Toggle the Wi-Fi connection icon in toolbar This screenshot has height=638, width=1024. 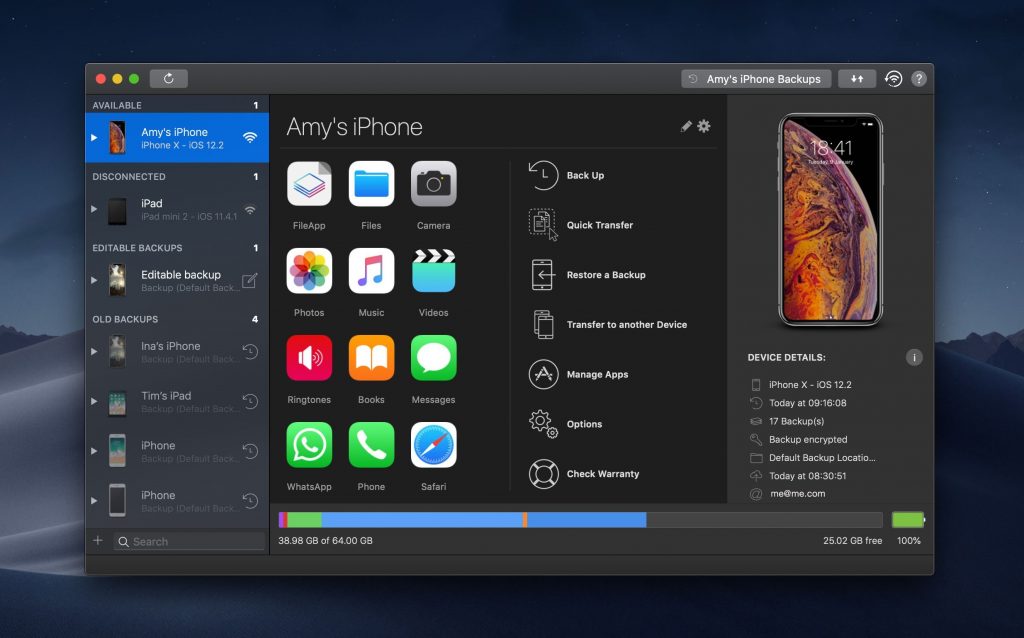(893, 79)
